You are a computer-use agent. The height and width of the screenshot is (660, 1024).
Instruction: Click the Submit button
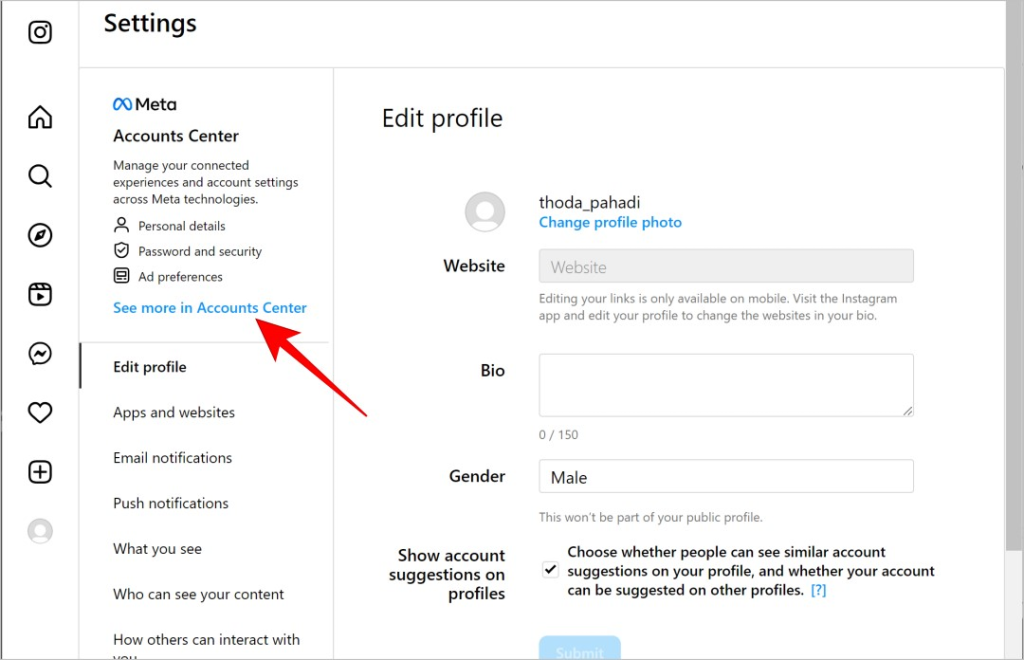click(x=579, y=648)
